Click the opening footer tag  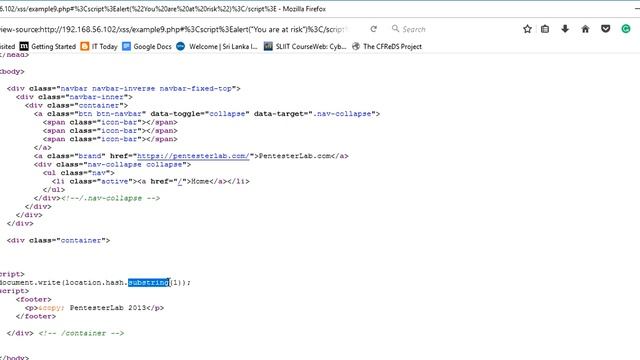tap(34, 300)
